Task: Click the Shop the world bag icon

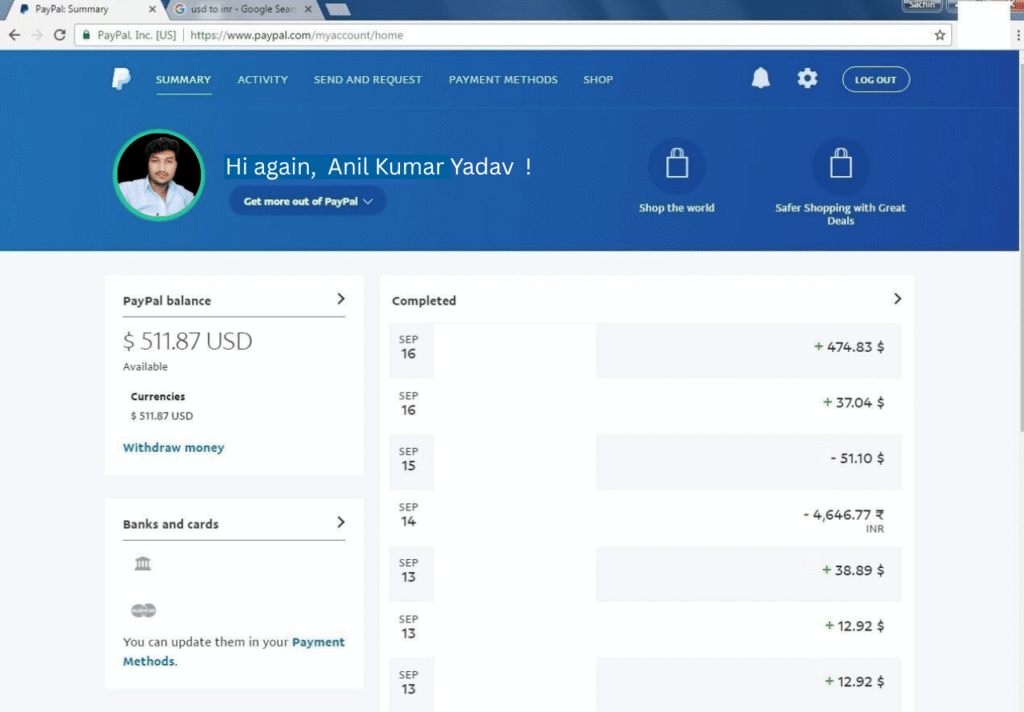Action: pos(677,165)
